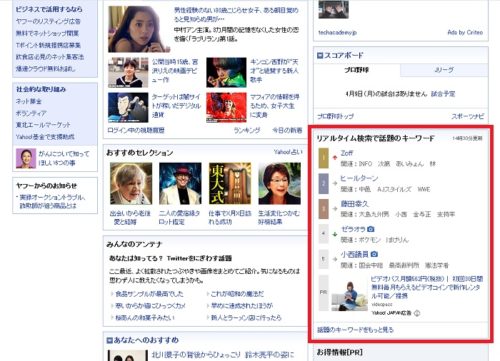Open the Yahoo!占い link
This screenshot has height=361, width=500.
tap(288, 152)
